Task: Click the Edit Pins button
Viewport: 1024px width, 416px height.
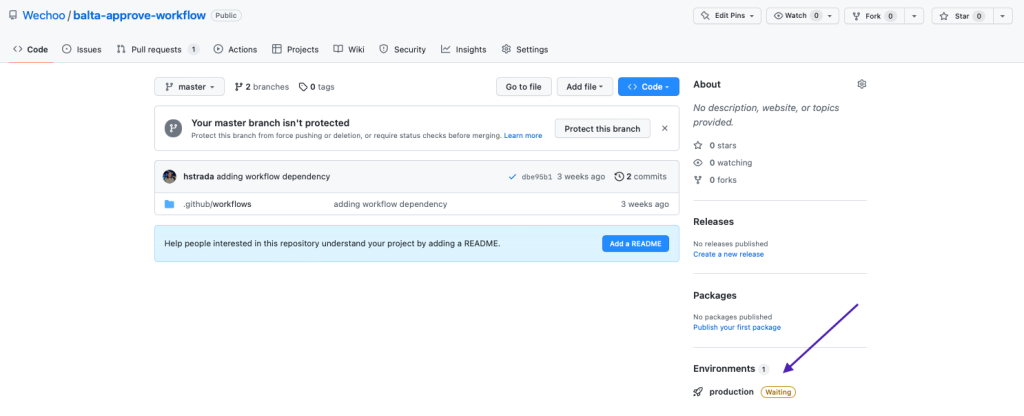Action: pyautogui.click(x=727, y=16)
